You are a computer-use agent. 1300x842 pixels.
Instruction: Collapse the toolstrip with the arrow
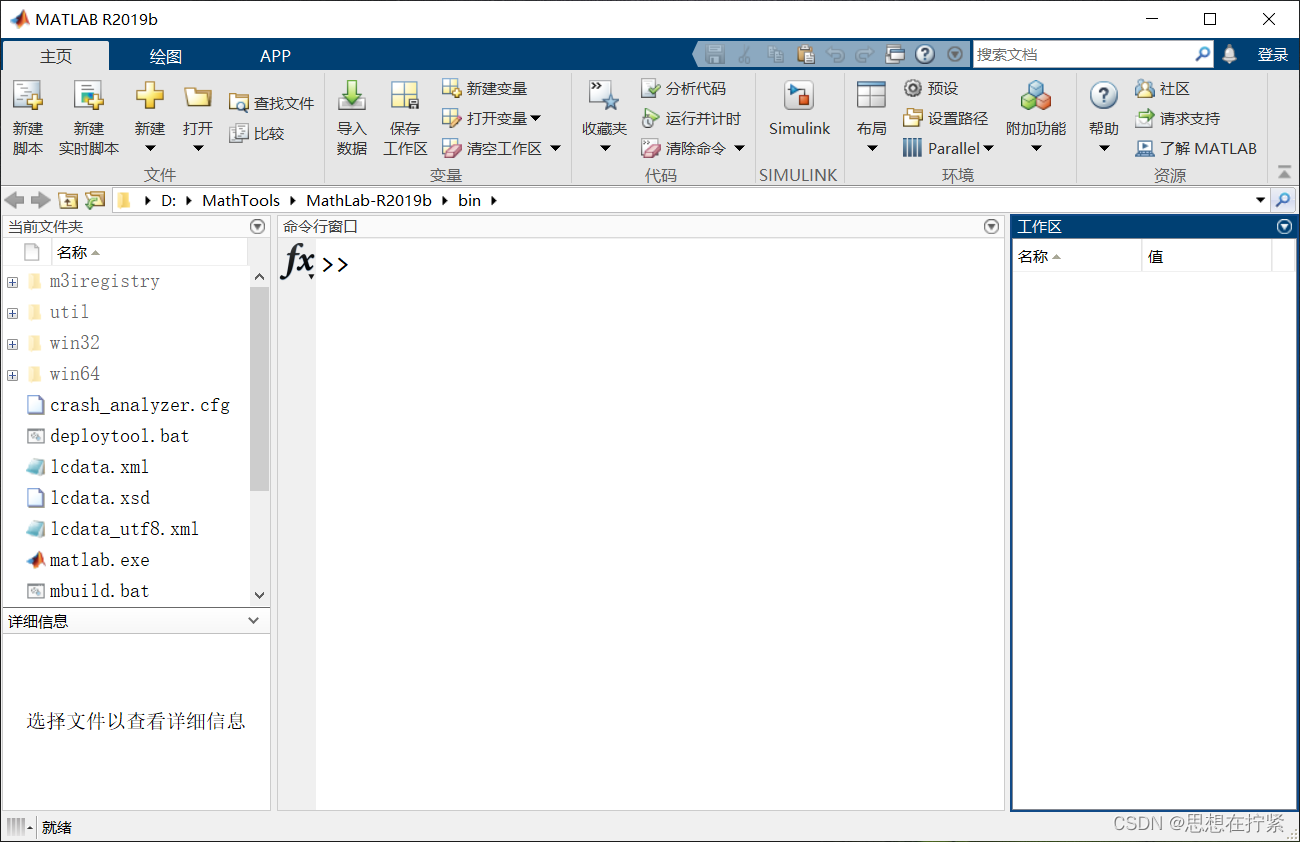[x=1285, y=171]
